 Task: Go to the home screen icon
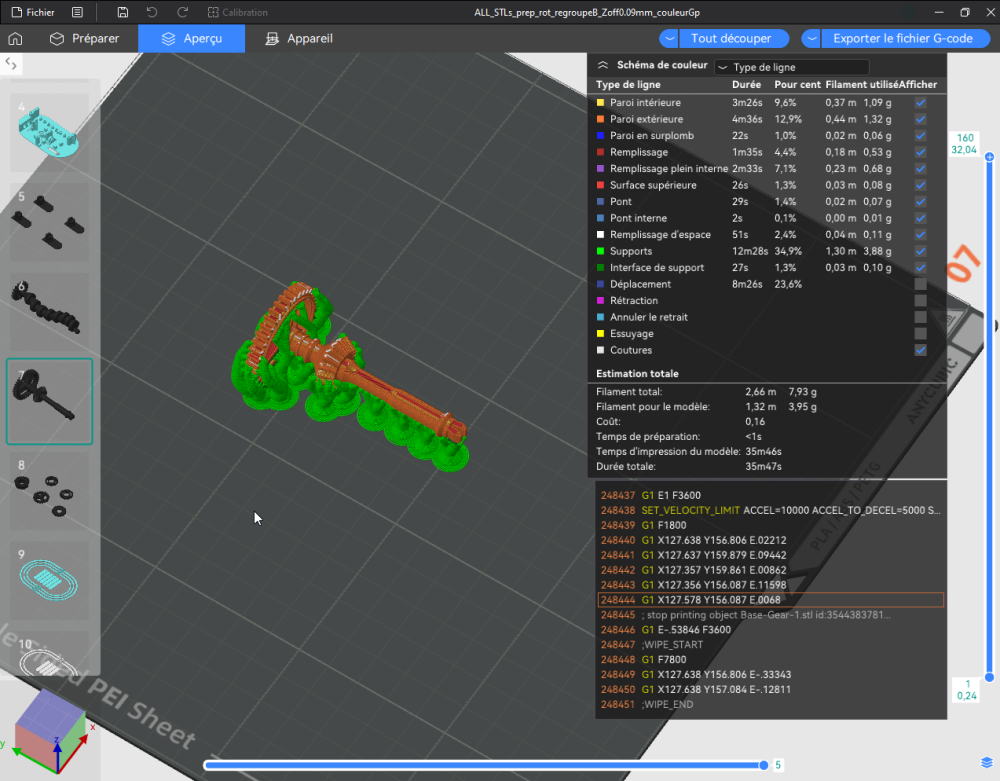[15, 38]
